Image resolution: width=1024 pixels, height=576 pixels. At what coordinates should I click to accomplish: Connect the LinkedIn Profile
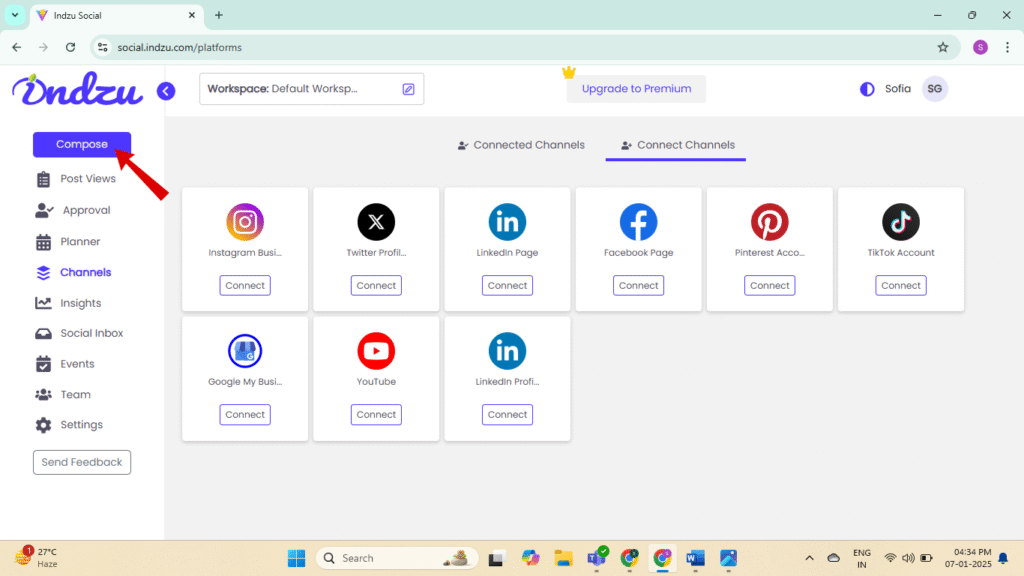(x=507, y=415)
